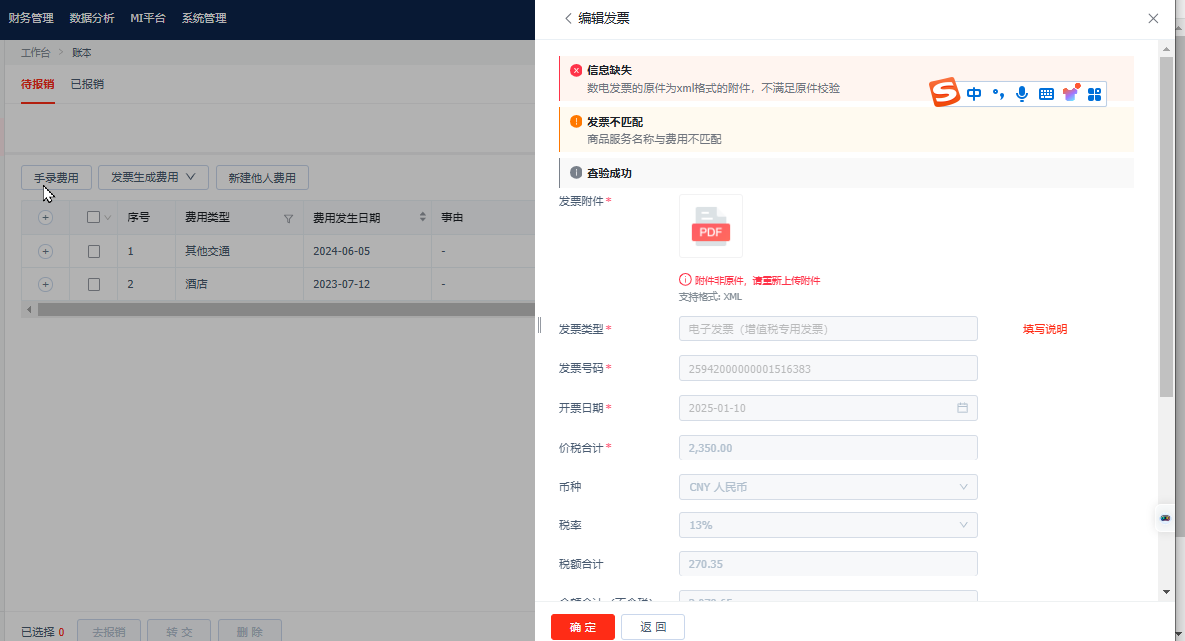Click the Sogou input method logo
The height and width of the screenshot is (641, 1185).
tap(944, 92)
